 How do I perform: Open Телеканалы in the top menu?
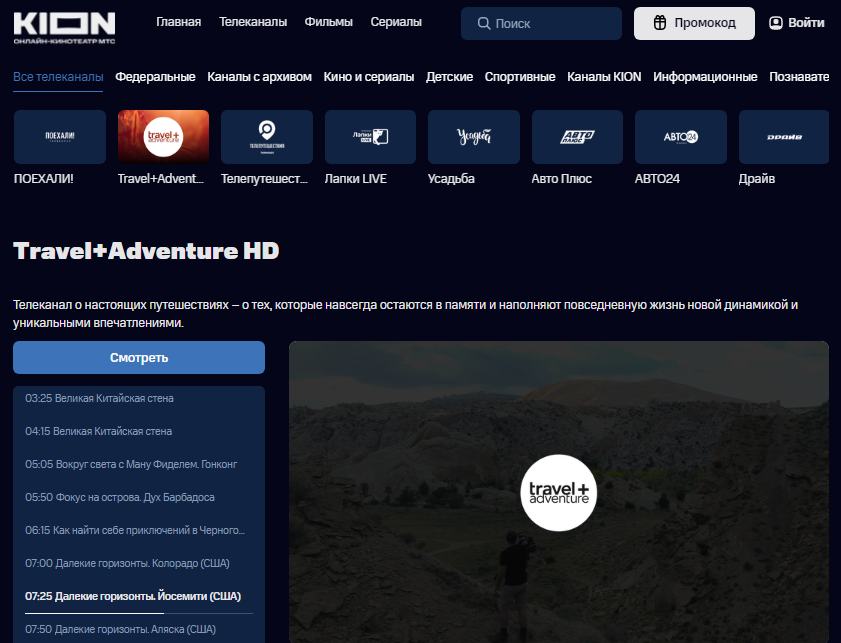click(253, 22)
